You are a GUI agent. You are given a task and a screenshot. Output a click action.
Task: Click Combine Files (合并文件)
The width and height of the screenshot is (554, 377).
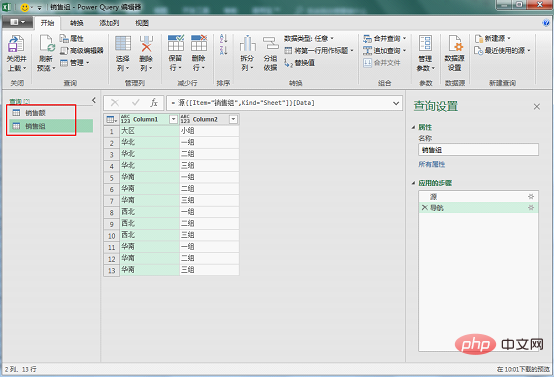tap(382, 63)
